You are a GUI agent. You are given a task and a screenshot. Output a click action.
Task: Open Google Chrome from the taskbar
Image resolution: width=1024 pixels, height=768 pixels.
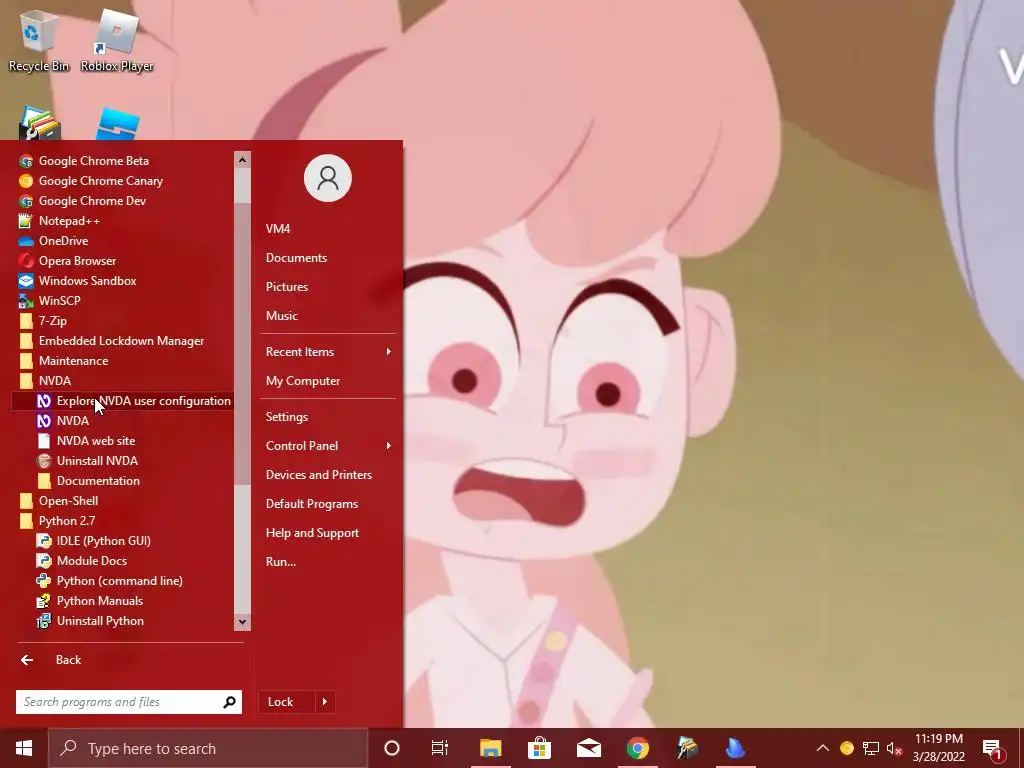[x=638, y=748]
